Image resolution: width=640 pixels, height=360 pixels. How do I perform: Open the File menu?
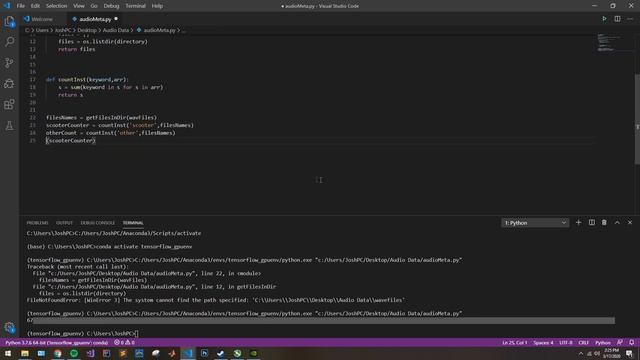pyautogui.click(x=20, y=6)
